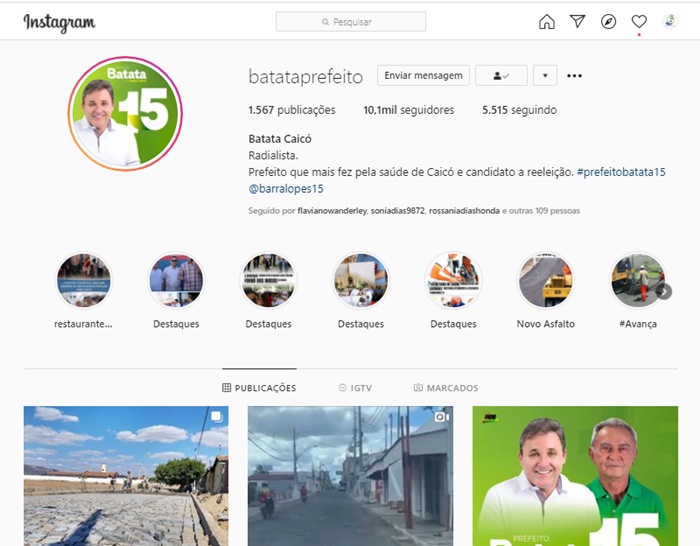Switch to the Marcados tab

pos(446,388)
